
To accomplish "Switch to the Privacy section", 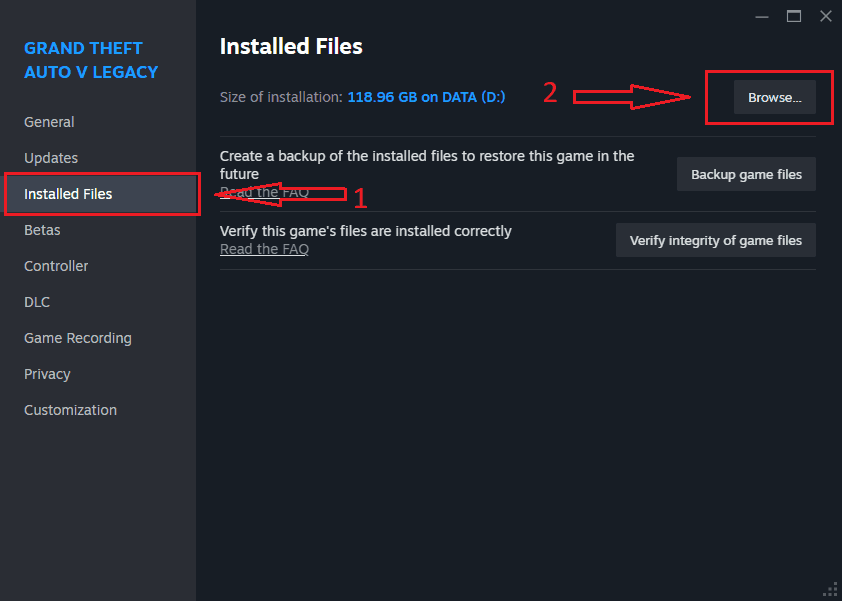I will click(x=47, y=374).
